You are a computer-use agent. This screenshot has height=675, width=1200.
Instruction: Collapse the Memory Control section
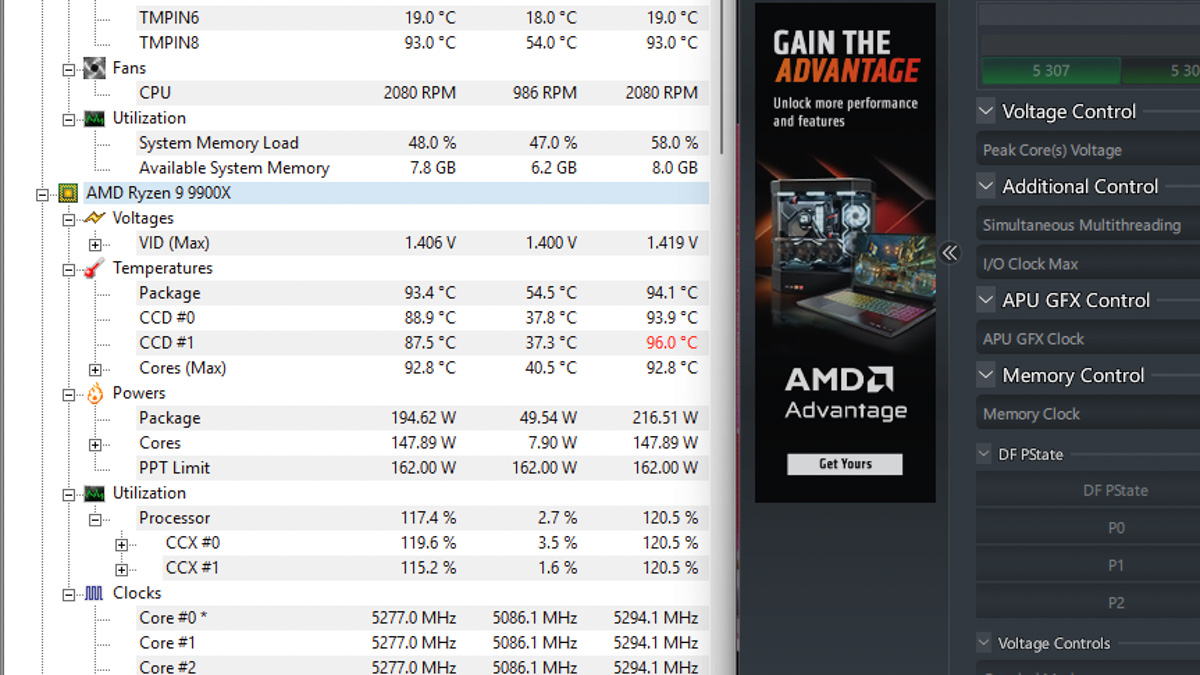986,375
